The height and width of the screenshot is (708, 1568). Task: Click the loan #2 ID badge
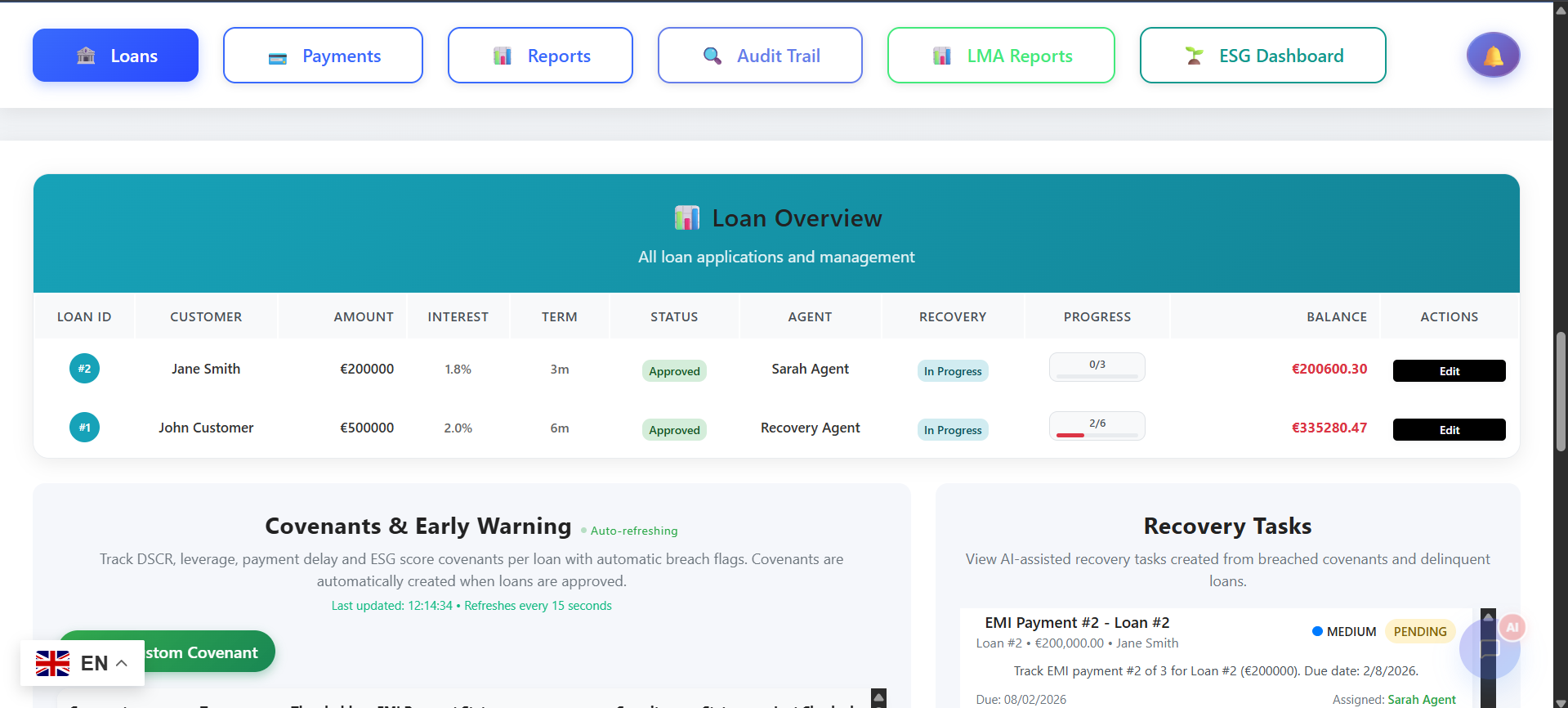[x=84, y=369]
